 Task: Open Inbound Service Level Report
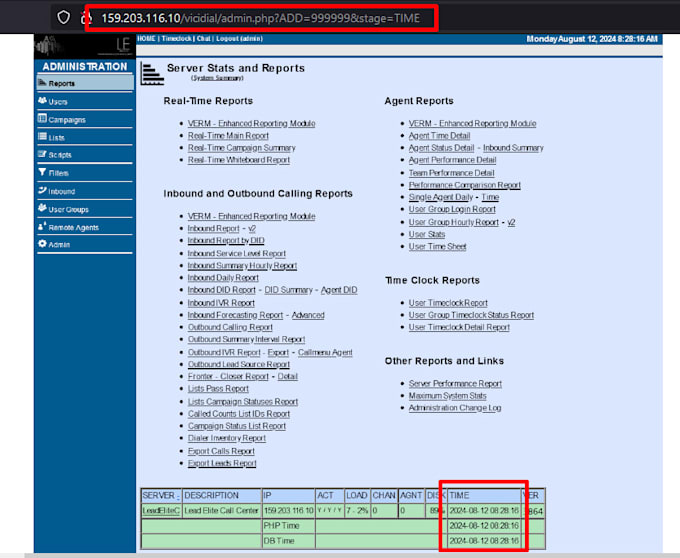237,254
